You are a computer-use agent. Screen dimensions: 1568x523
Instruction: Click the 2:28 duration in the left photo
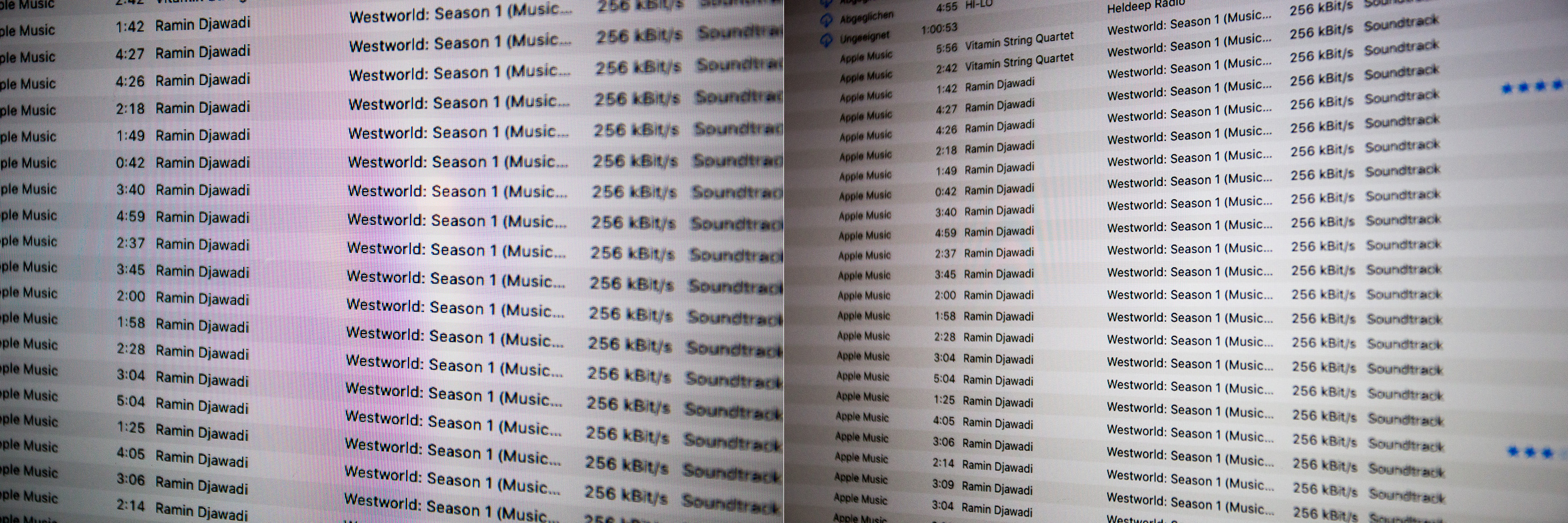131,349
